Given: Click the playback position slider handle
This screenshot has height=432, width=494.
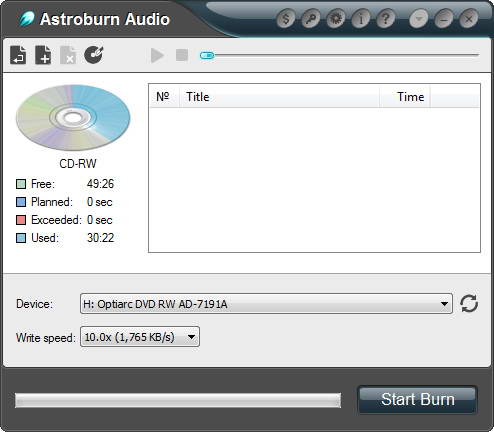Looking at the screenshot, I should (x=207, y=55).
